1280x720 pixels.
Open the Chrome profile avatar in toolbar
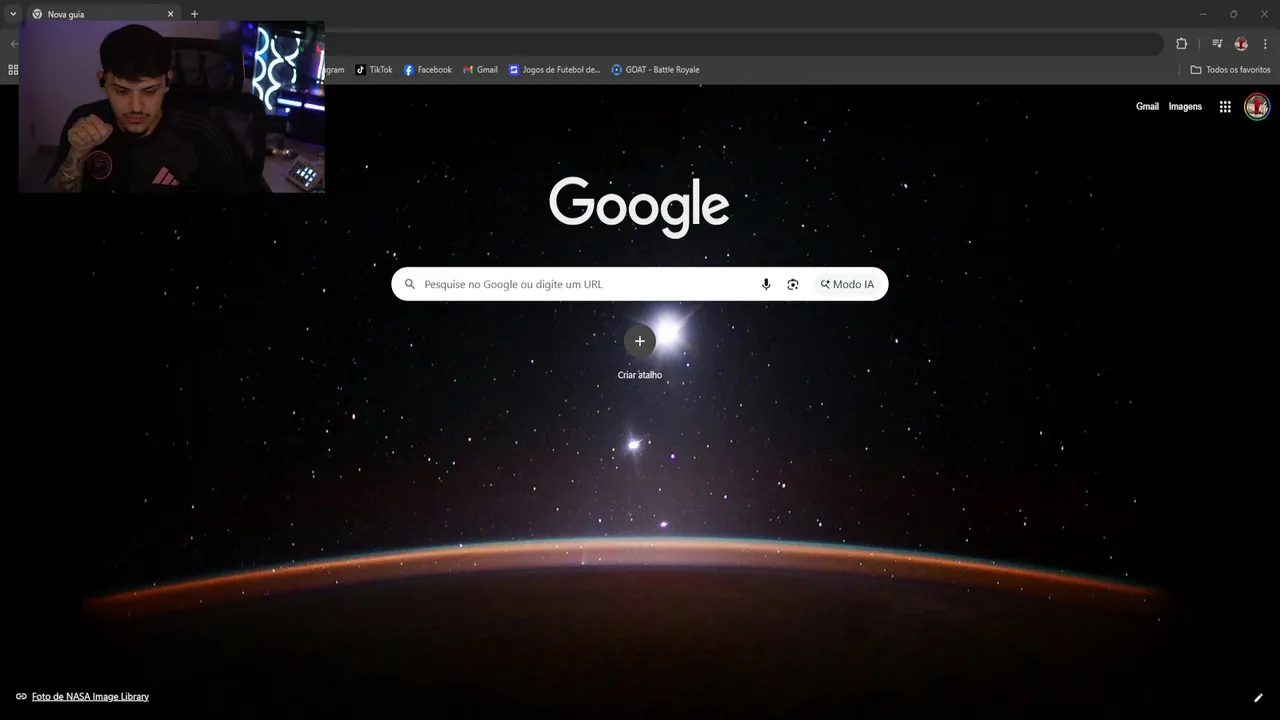click(x=1241, y=44)
